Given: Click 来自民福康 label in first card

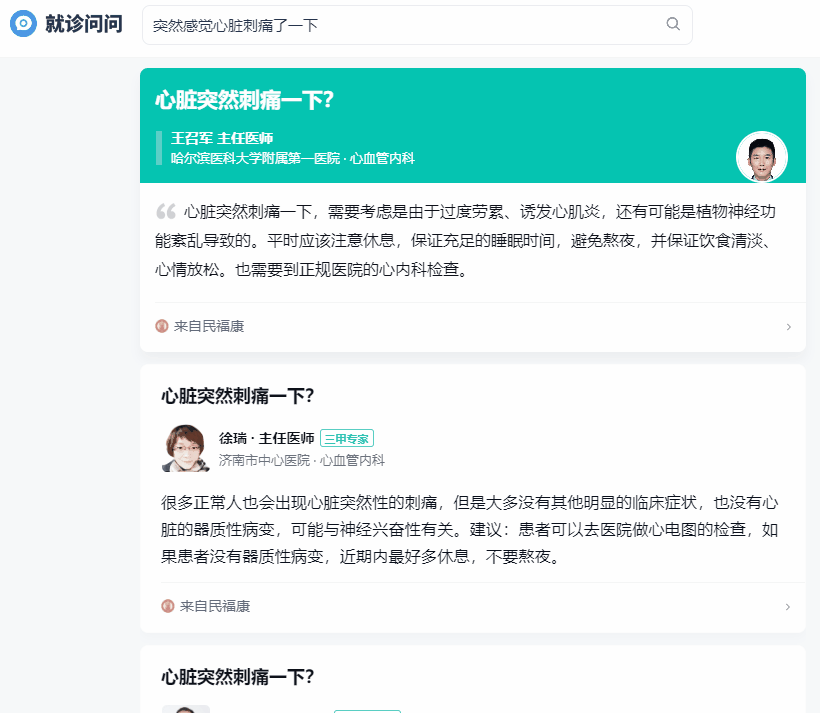Looking at the screenshot, I should click(x=209, y=326).
